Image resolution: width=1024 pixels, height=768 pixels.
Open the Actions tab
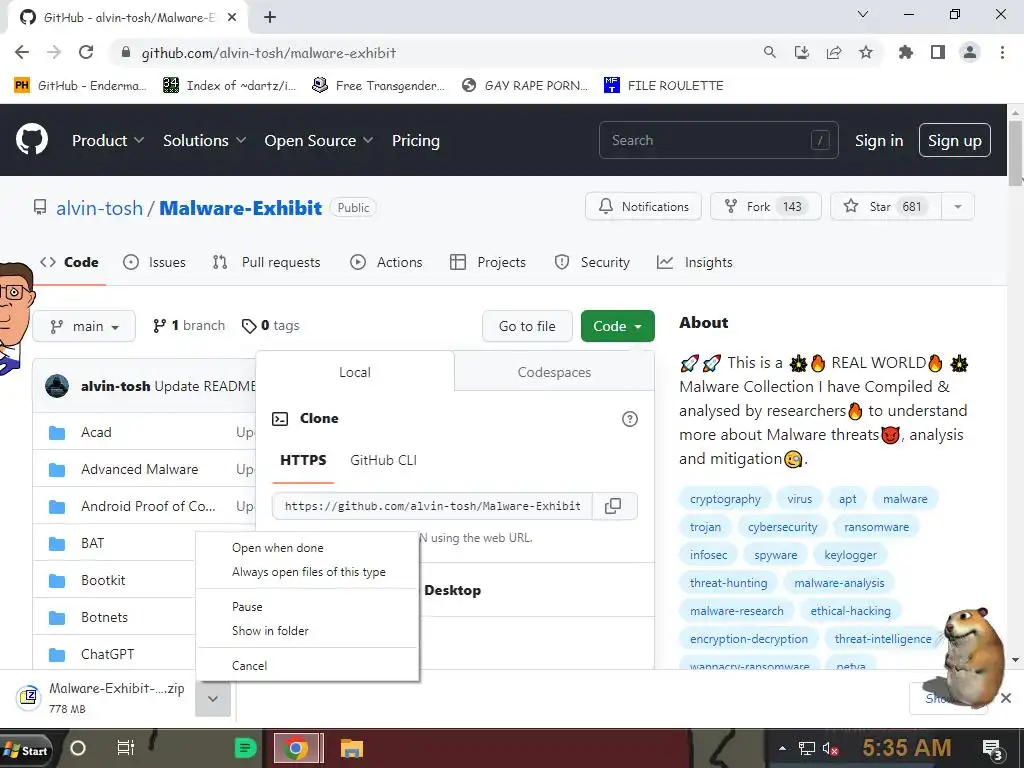point(387,263)
